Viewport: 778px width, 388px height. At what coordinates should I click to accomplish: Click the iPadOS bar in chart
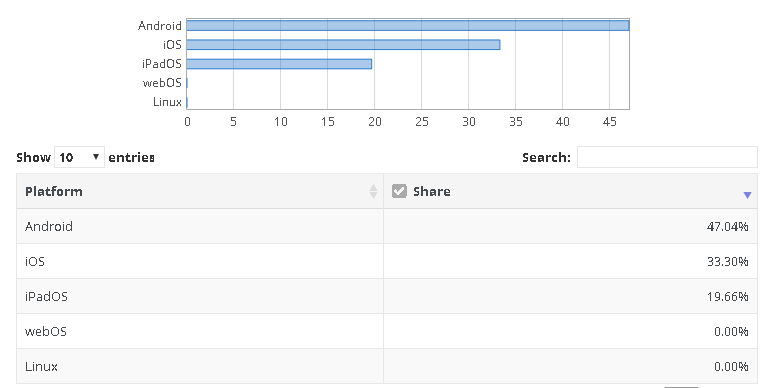pyautogui.click(x=279, y=64)
